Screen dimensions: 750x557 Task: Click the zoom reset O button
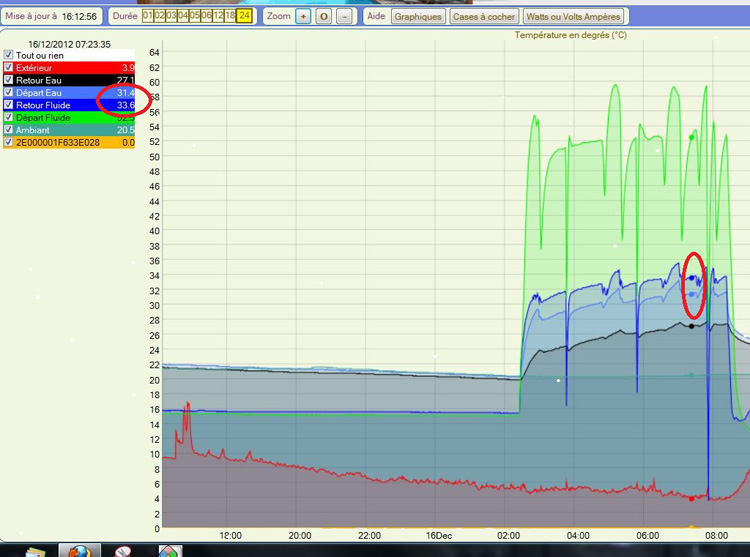point(324,17)
